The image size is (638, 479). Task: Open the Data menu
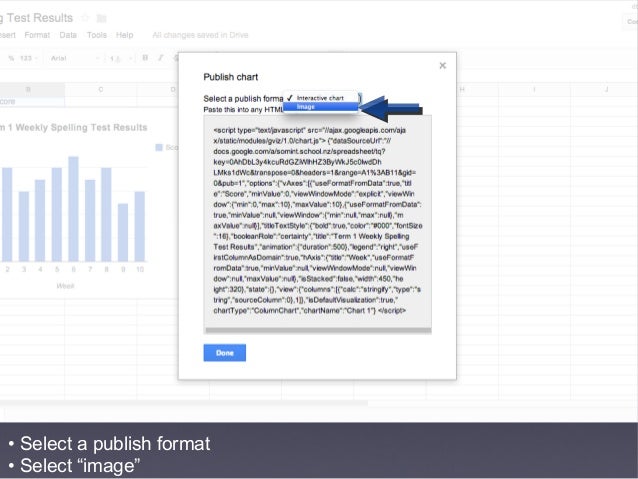point(68,35)
